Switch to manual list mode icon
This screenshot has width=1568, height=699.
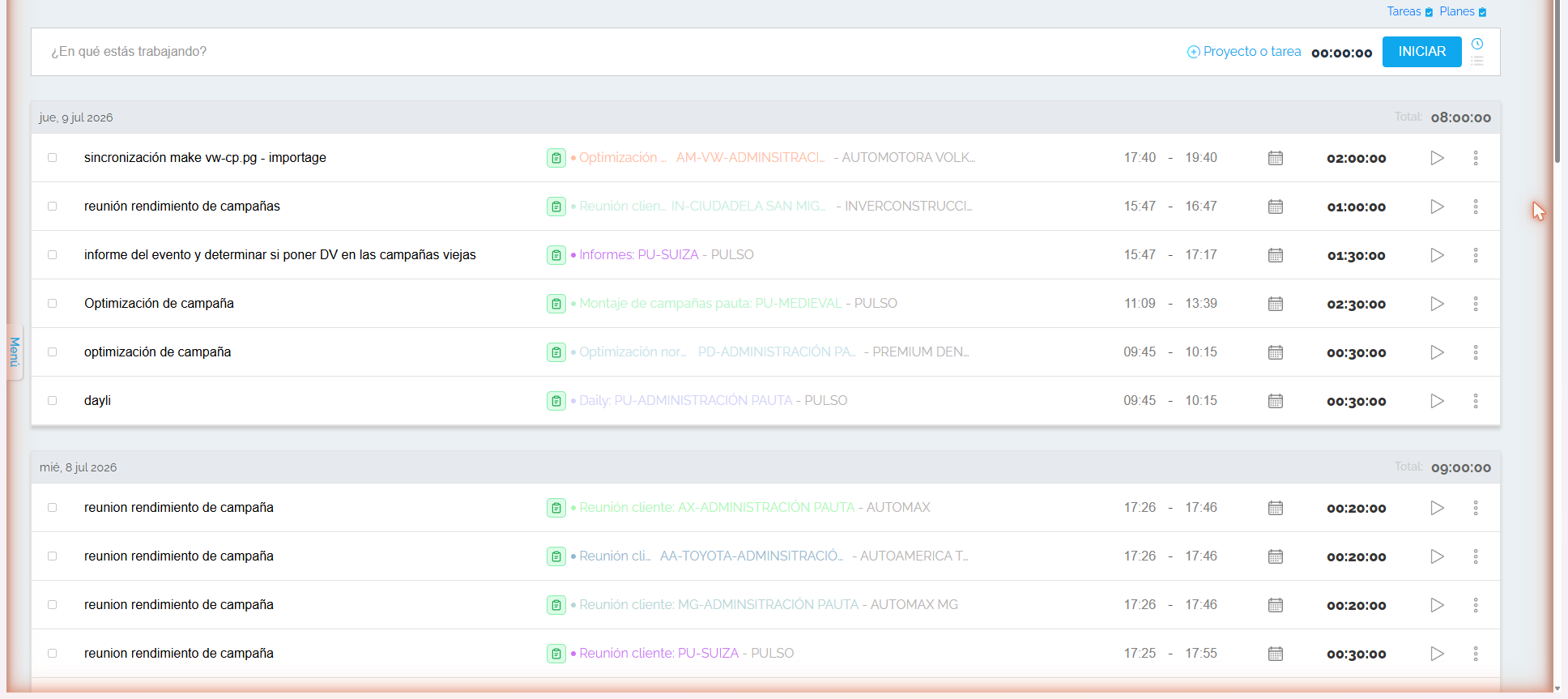pos(1477,61)
